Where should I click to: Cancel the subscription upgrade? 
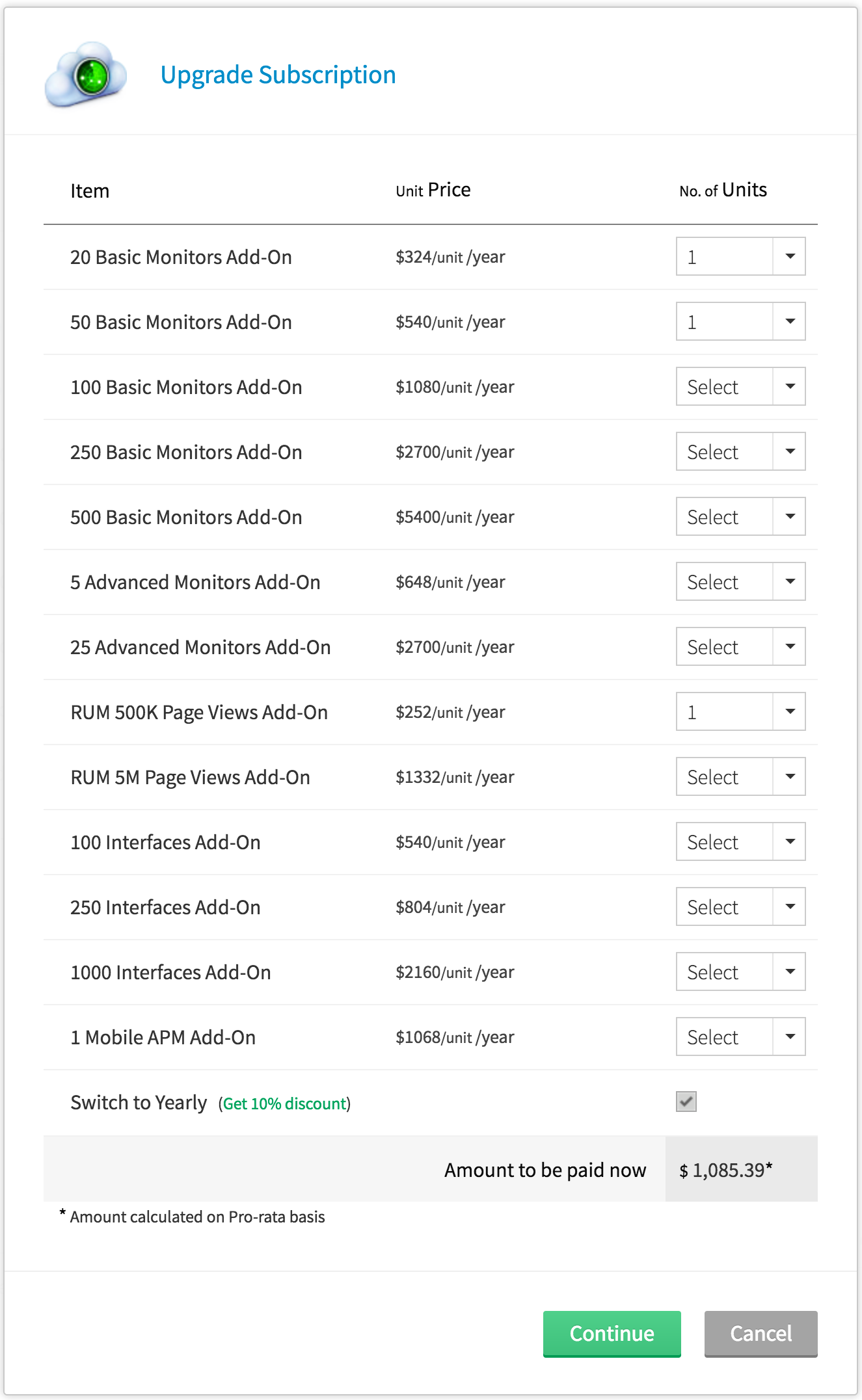click(x=761, y=1334)
